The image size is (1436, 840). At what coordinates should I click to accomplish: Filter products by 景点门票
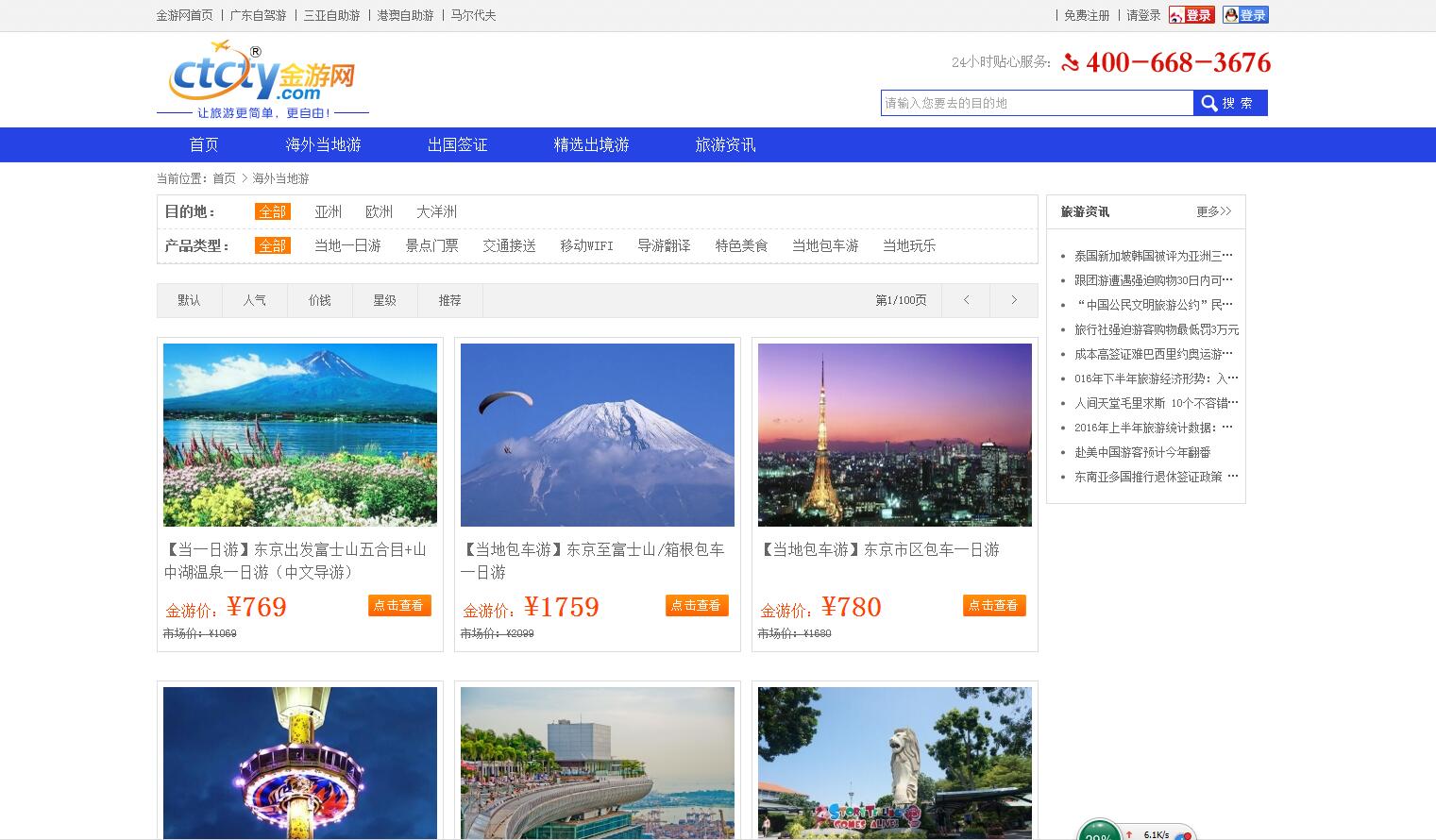point(431,245)
